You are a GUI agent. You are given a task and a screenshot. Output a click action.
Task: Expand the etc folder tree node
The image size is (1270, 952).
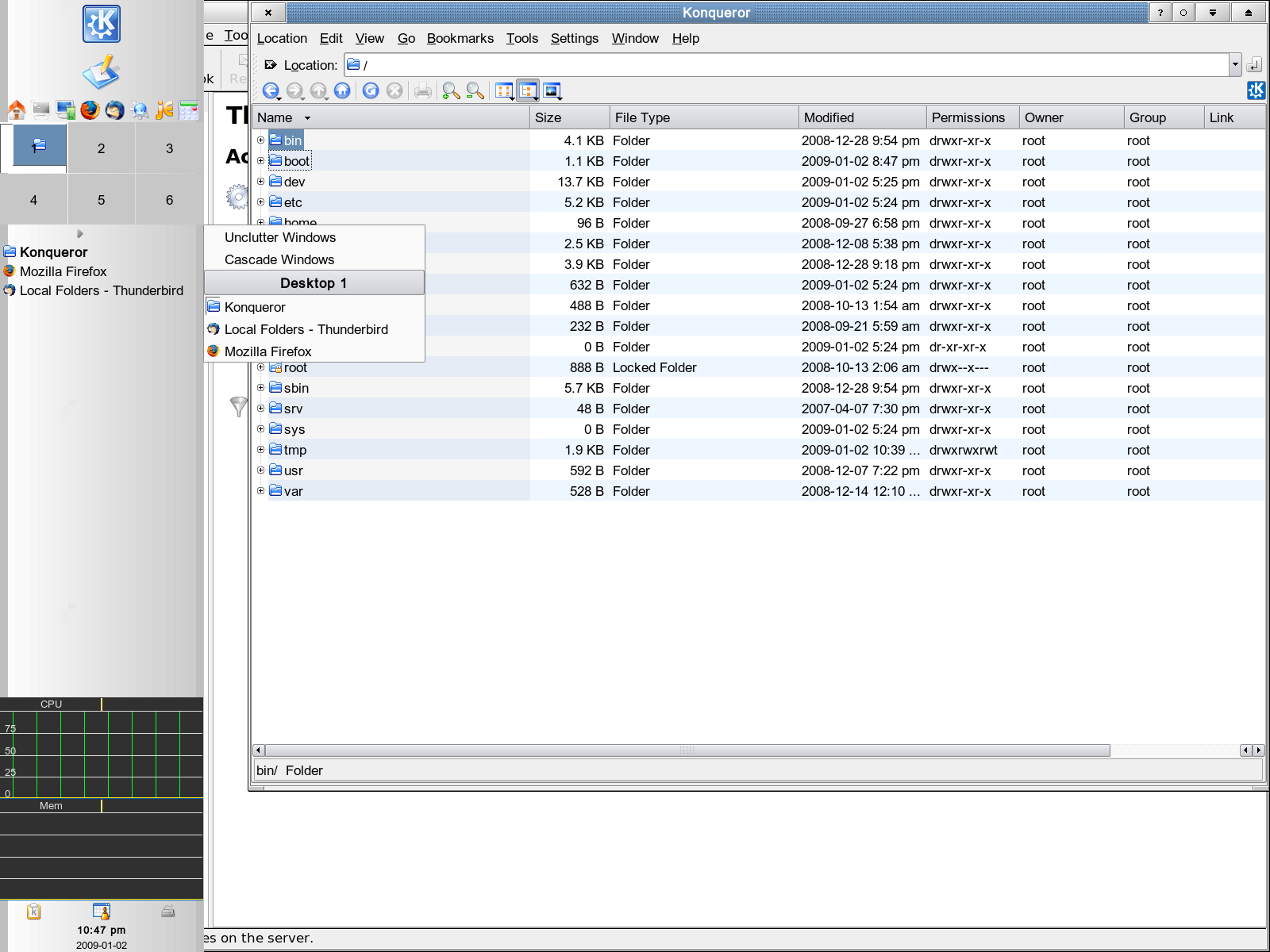click(x=260, y=202)
